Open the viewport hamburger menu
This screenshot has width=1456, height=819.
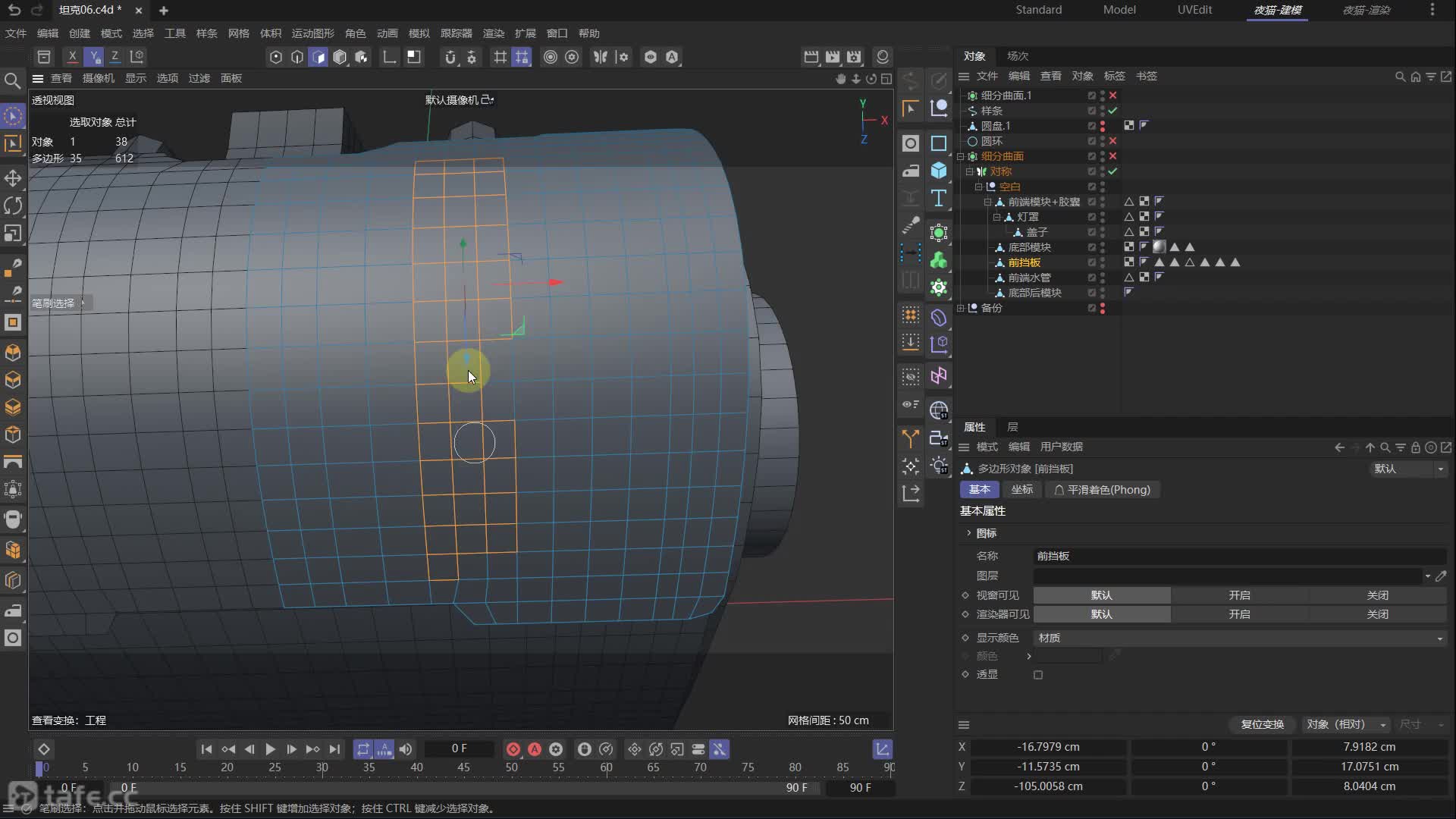(x=37, y=79)
